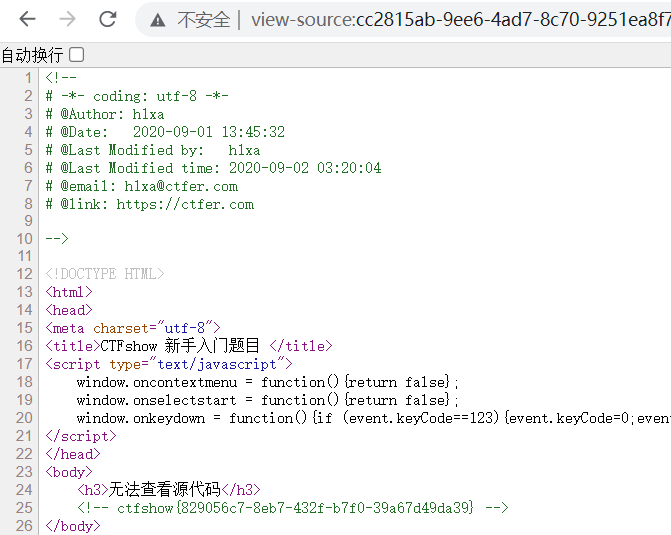Reload the page with the refresh icon
Image resolution: width=671 pixels, height=535 pixels.
[x=107, y=19]
